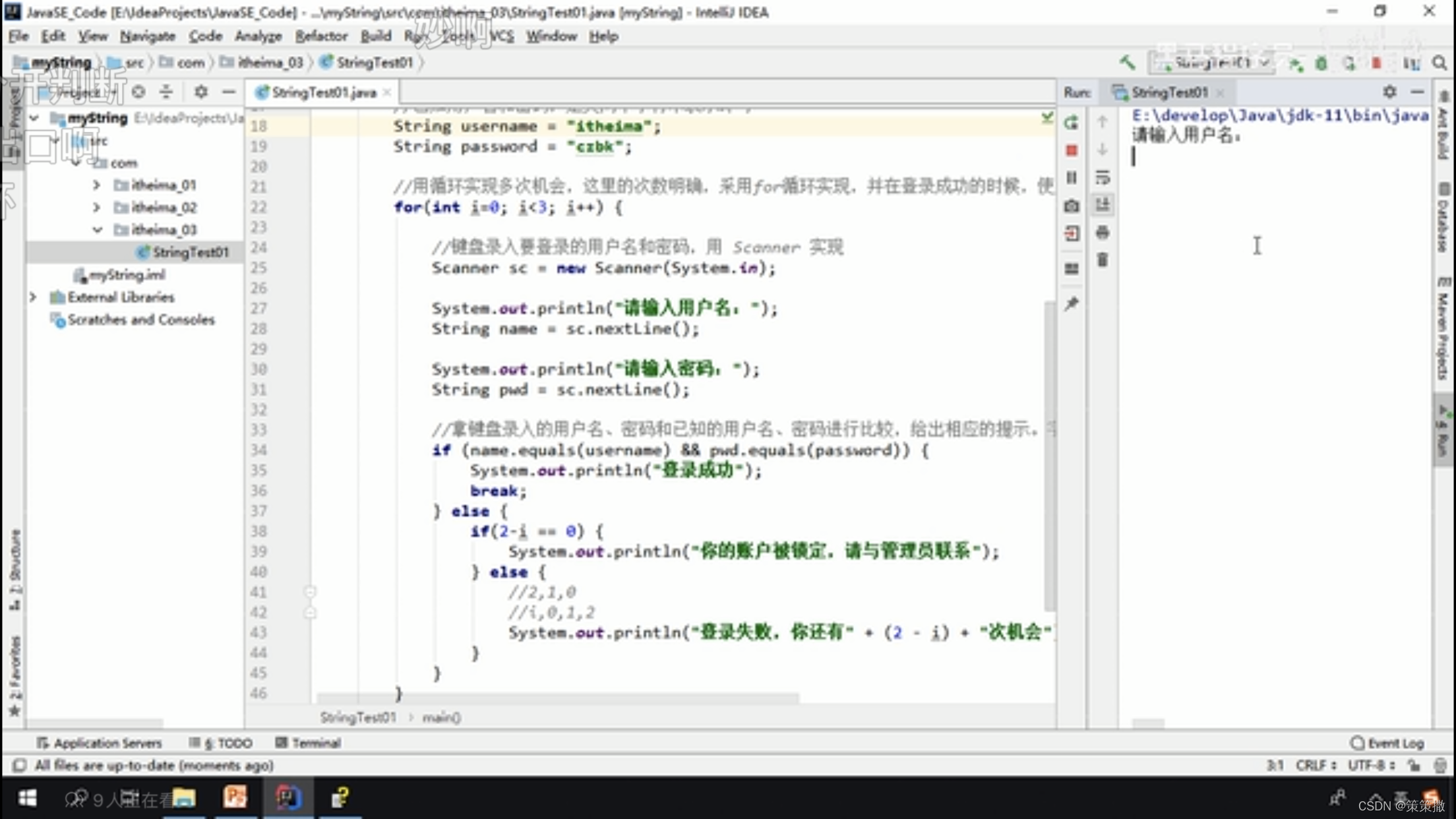Close the StringTest01.java editor tab
This screenshot has height=819, width=1456.
click(387, 92)
